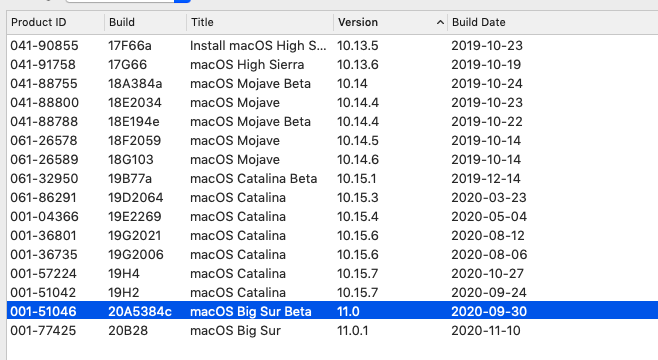
Task: Select build date 2020-09-24
Action: (489, 292)
